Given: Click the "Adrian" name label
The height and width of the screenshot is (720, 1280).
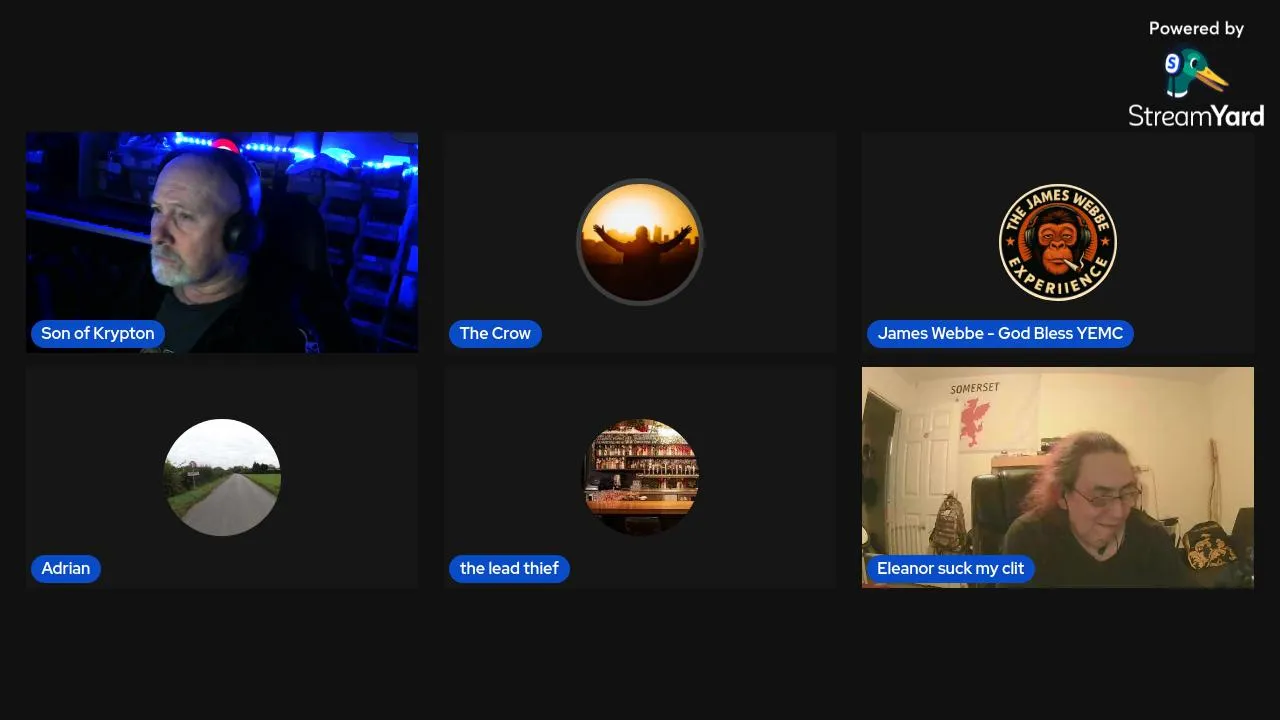Looking at the screenshot, I should click(x=66, y=568).
